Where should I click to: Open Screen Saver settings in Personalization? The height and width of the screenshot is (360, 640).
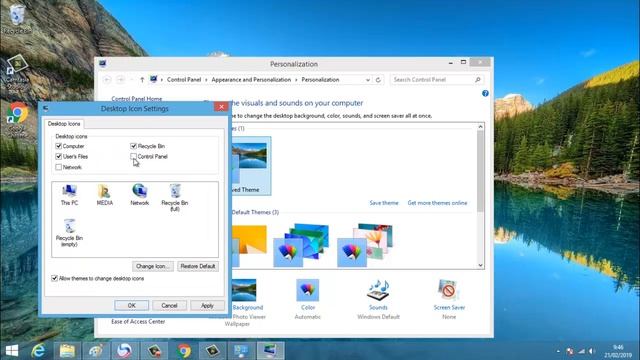tap(449, 299)
